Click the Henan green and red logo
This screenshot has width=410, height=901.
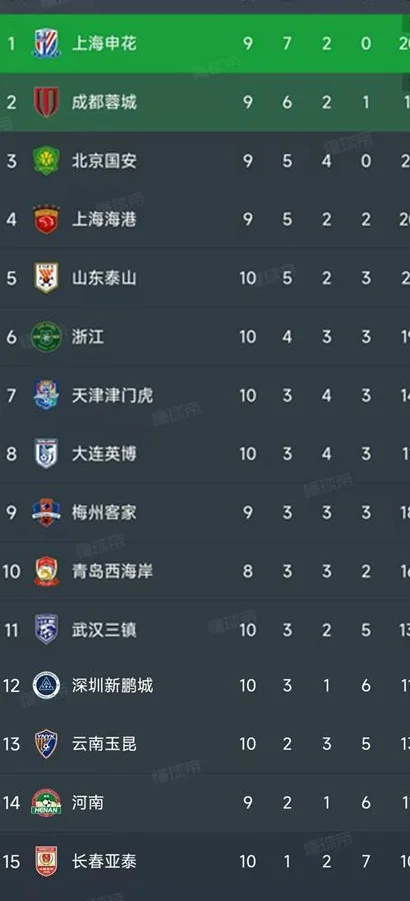[46, 803]
